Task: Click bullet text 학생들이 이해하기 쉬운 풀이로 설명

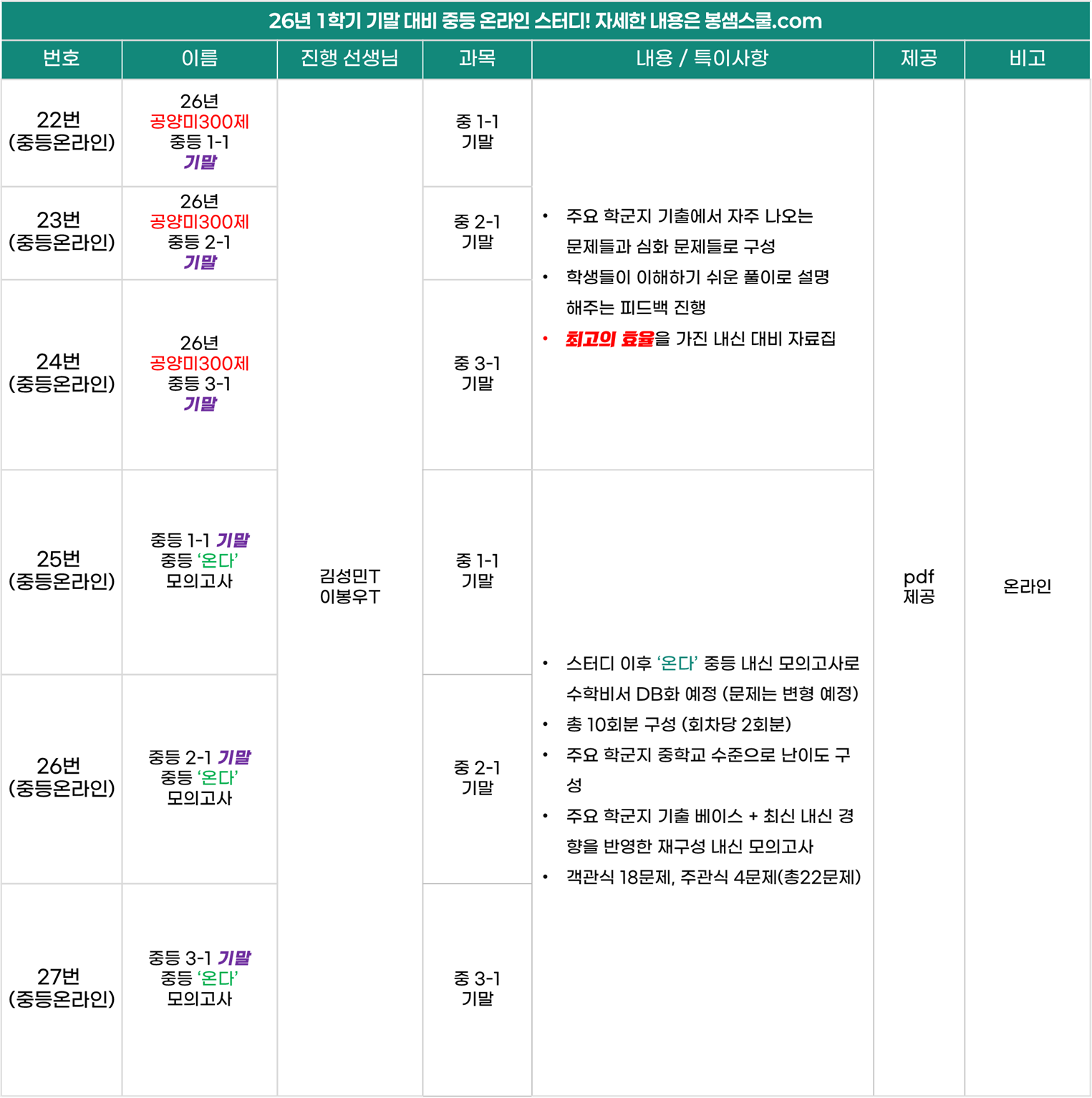Action: (x=697, y=277)
